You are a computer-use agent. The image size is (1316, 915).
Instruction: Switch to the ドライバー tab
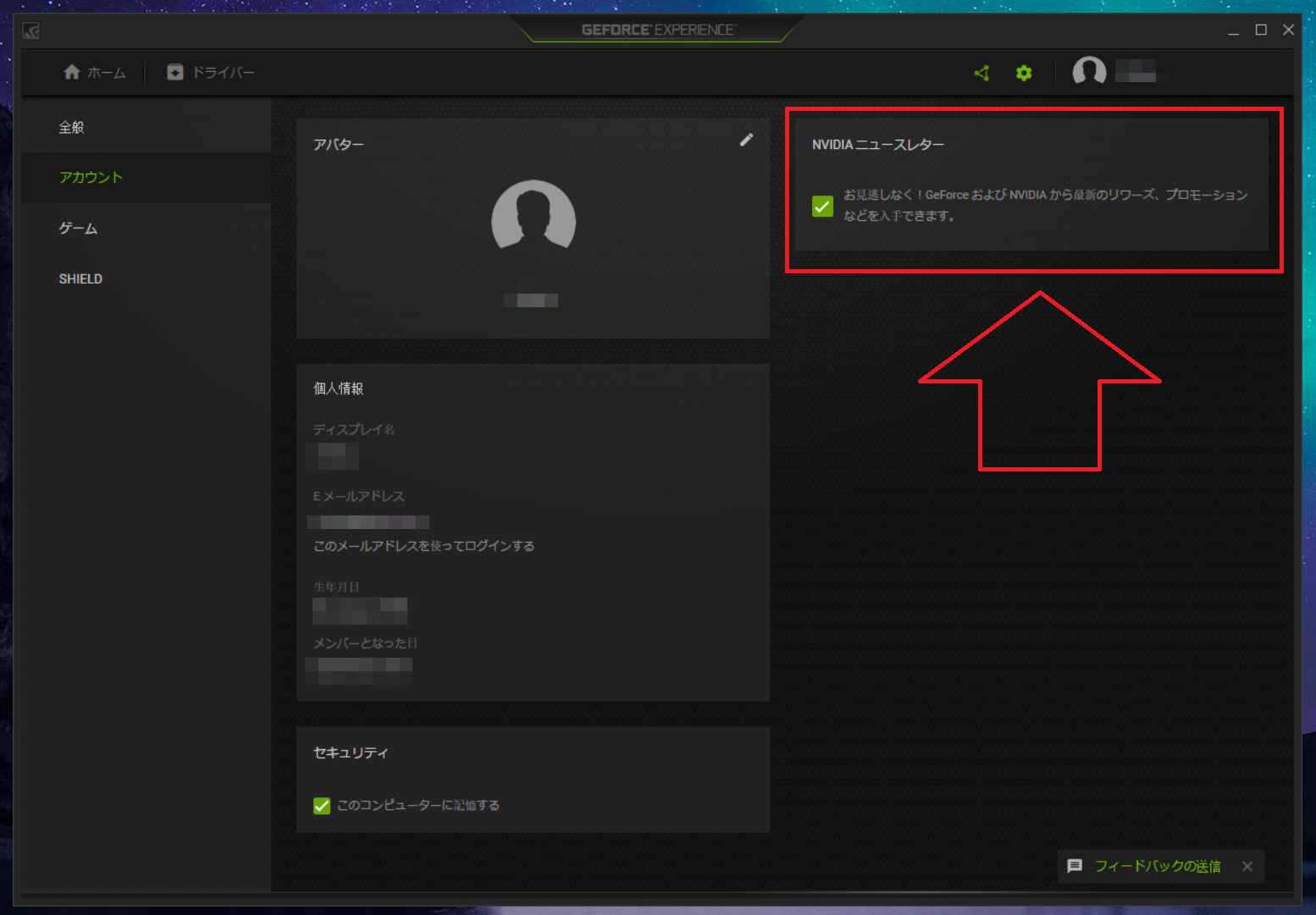point(211,73)
